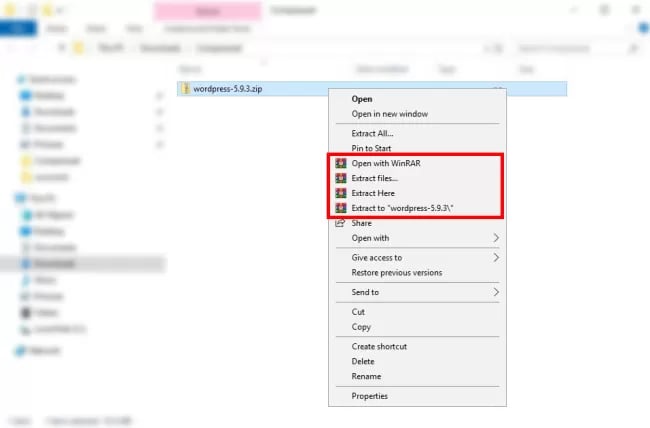Click the blue help icon in ribbon corner
Image resolution: width=650 pixels, height=428 pixels.
(x=644, y=28)
